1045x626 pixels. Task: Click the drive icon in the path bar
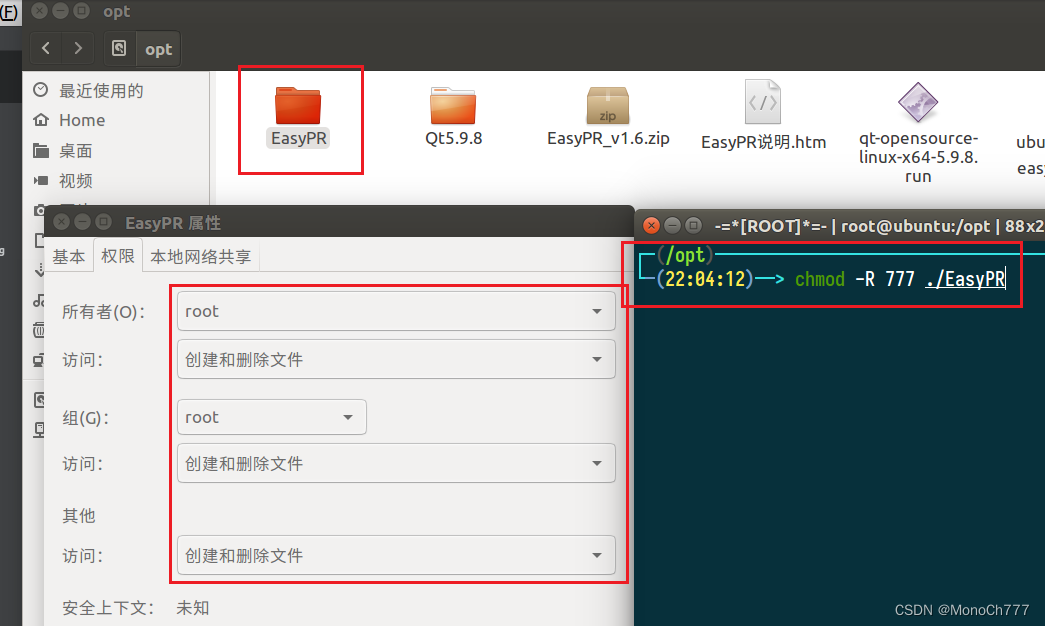click(x=119, y=47)
